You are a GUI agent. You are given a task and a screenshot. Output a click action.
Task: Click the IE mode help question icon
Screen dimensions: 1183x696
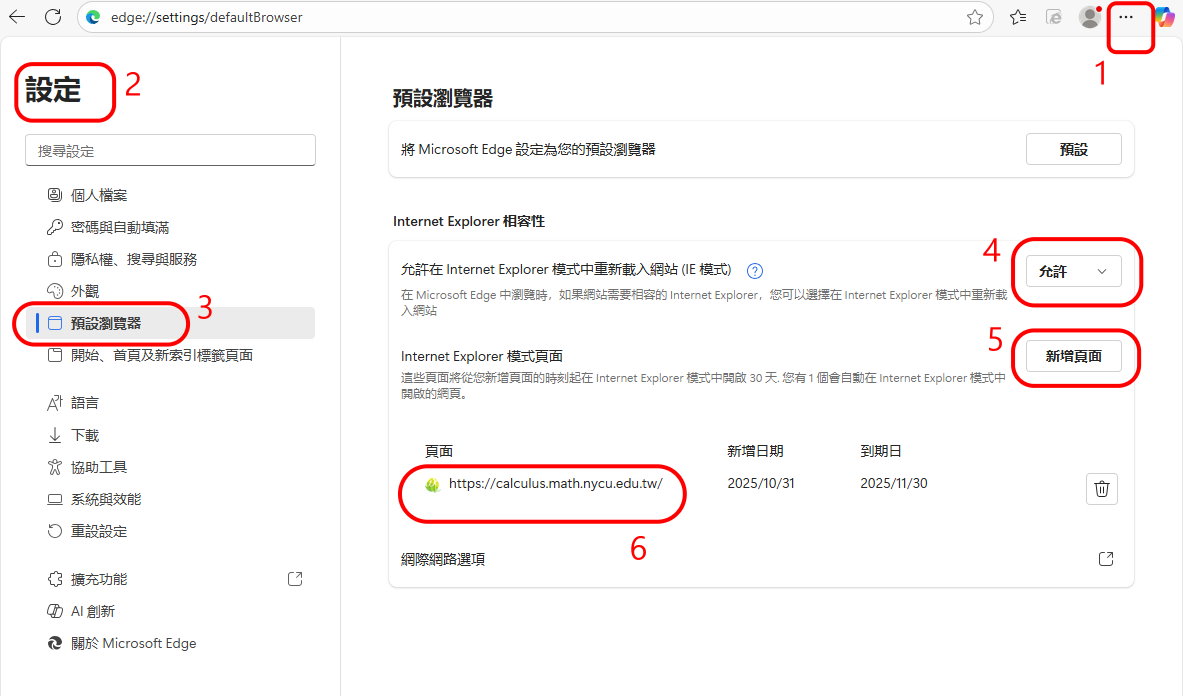point(755,270)
